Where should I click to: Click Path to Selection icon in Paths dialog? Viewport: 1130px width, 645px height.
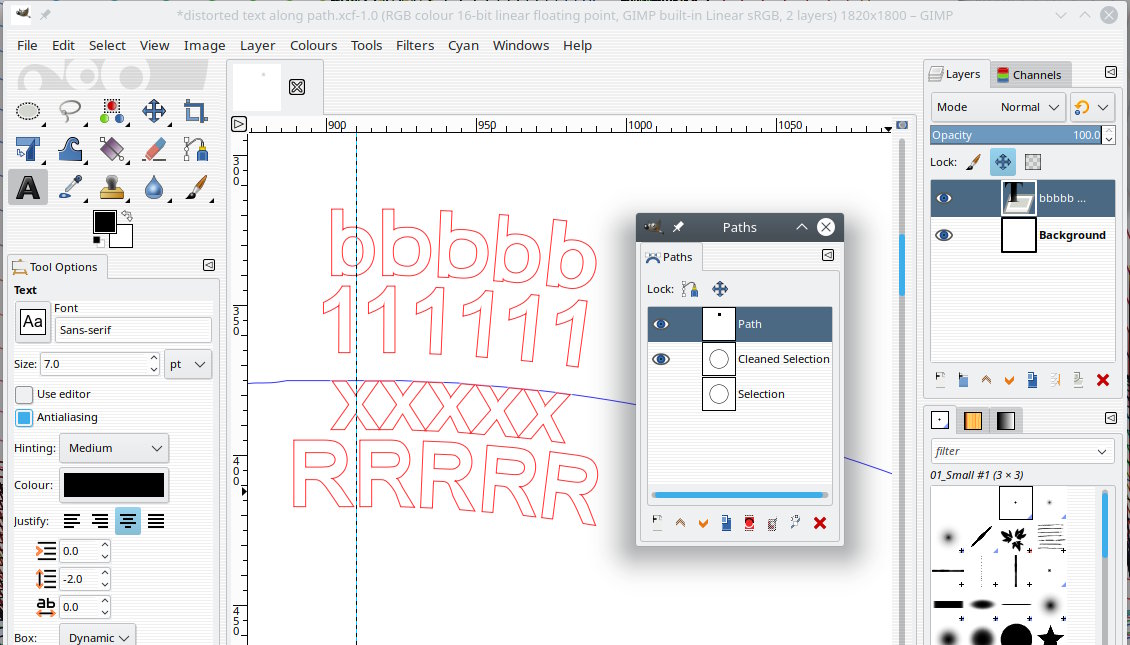click(749, 523)
